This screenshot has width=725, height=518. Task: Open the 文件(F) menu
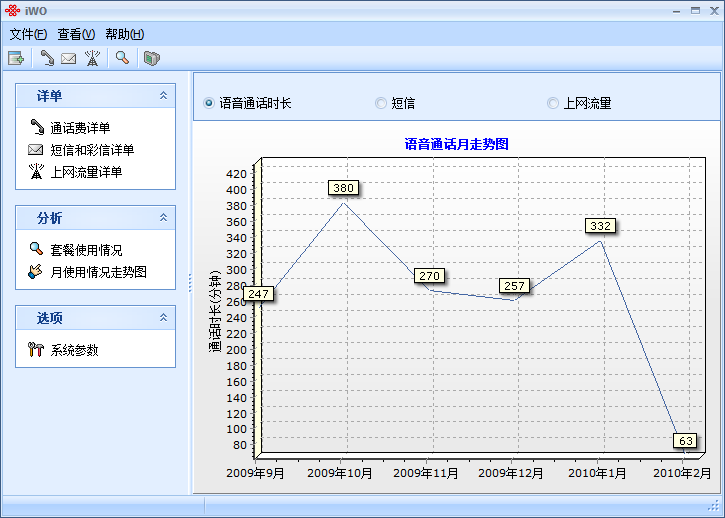tap(28, 34)
